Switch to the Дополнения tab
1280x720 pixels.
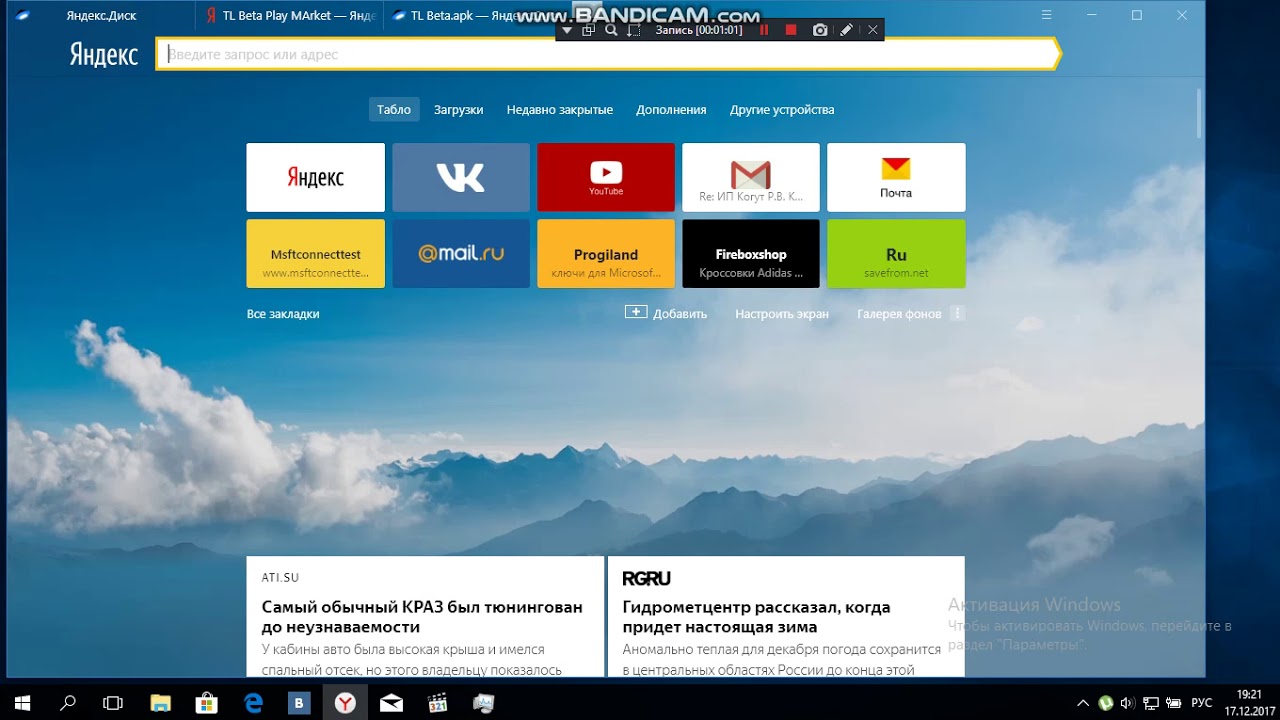tap(671, 110)
